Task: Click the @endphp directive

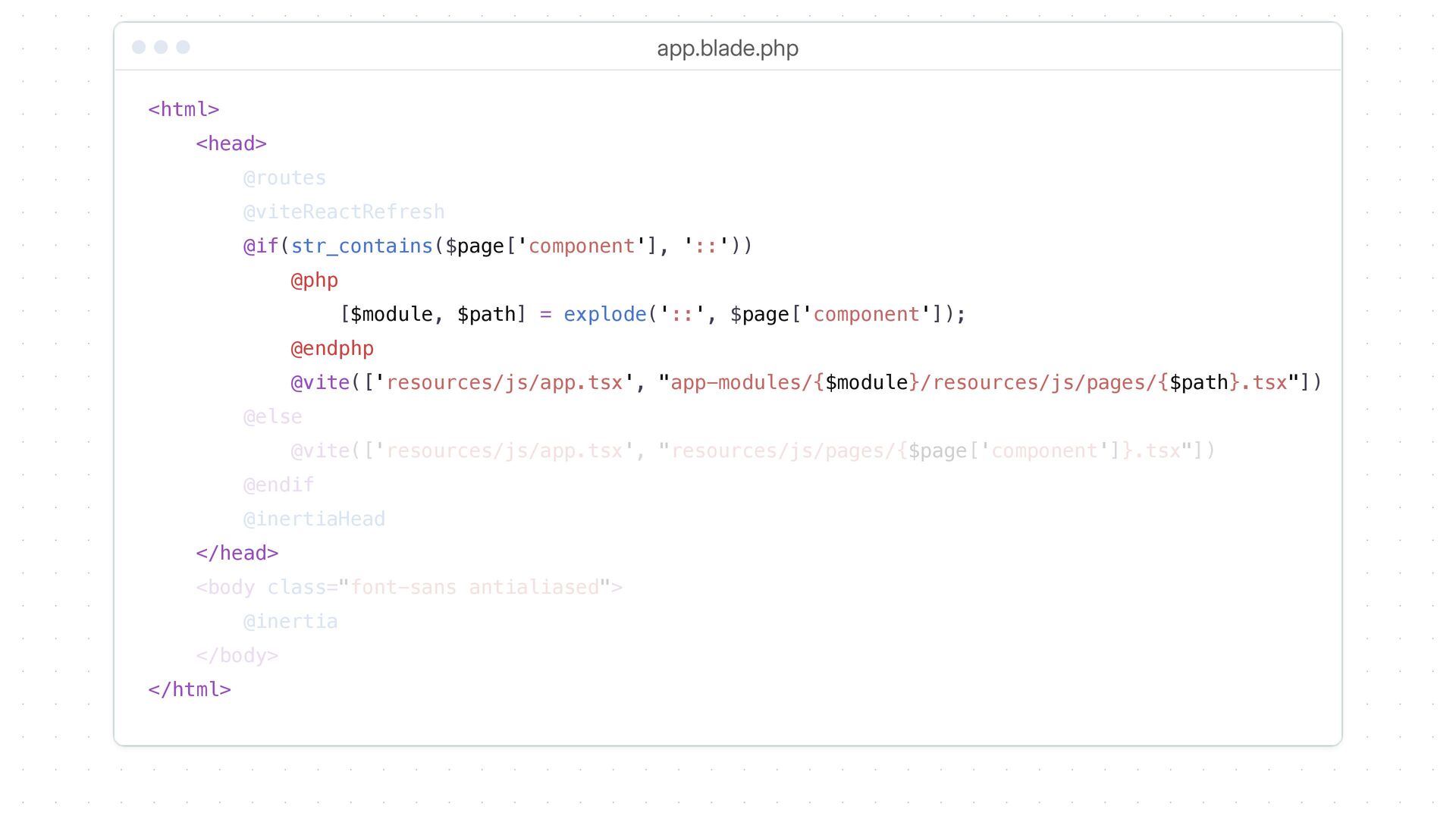Action: [332, 349]
